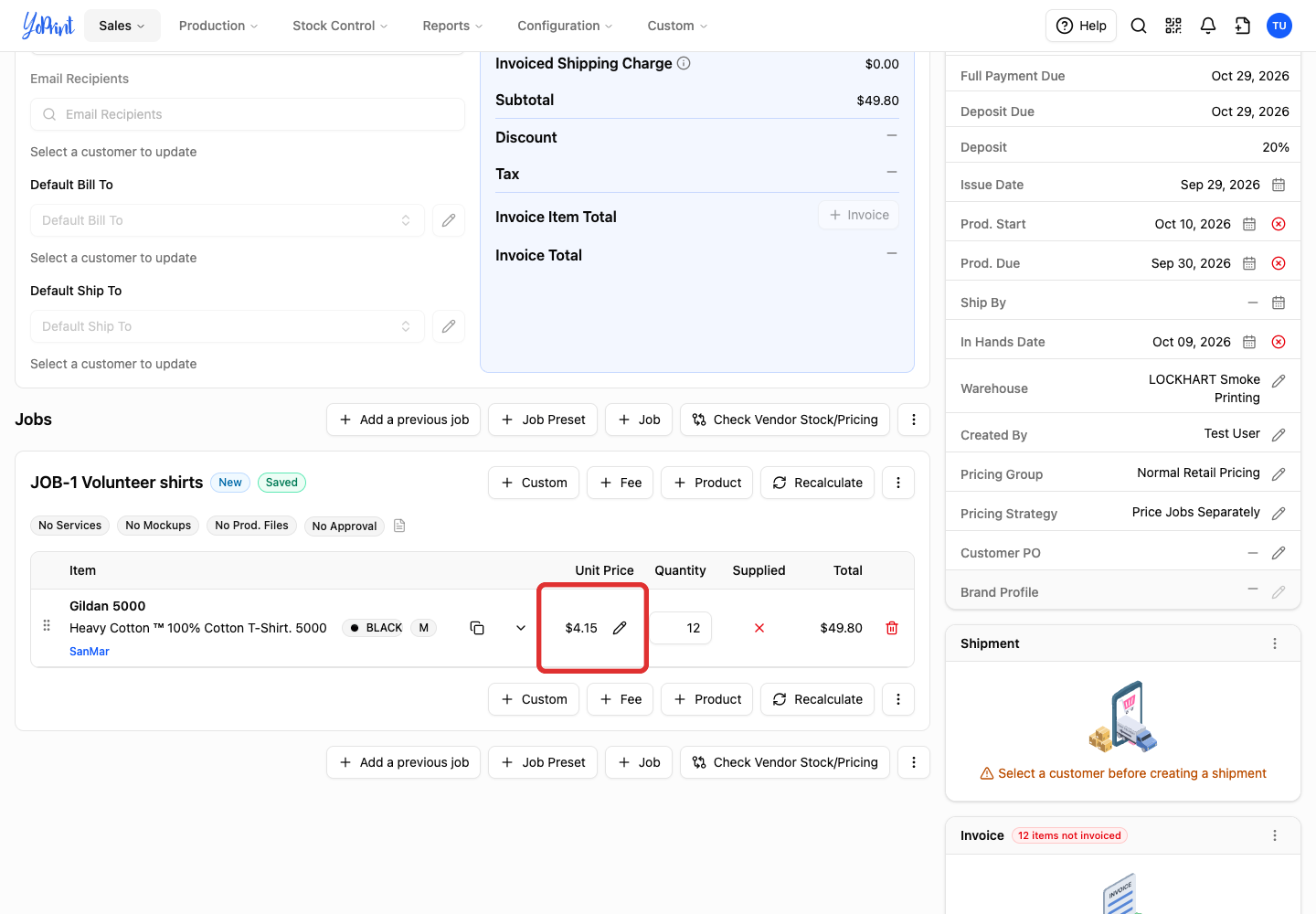The image size is (1316, 914).
Task: Open the Sales menu
Action: tap(122, 26)
